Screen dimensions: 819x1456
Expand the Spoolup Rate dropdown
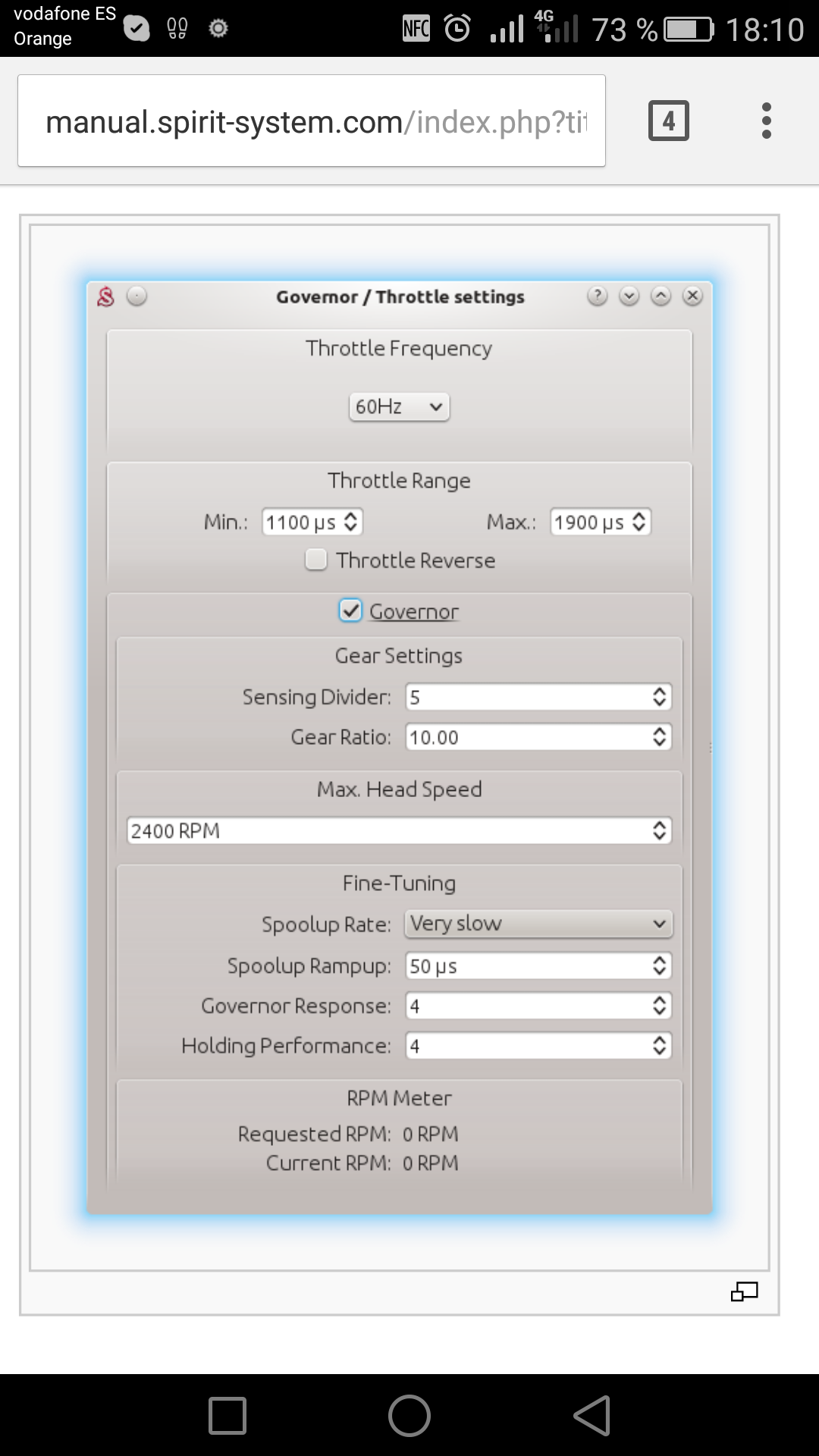pyautogui.click(x=538, y=924)
